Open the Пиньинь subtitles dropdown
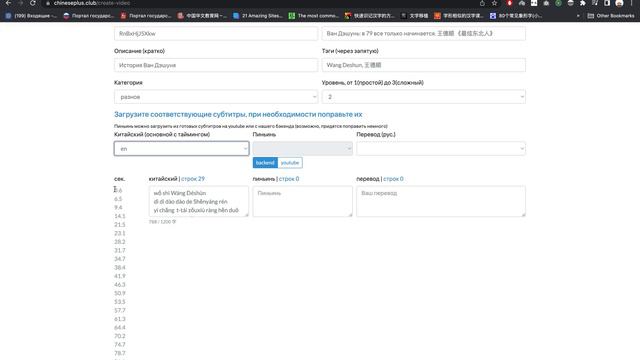The width and height of the screenshot is (640, 360). [x=302, y=149]
